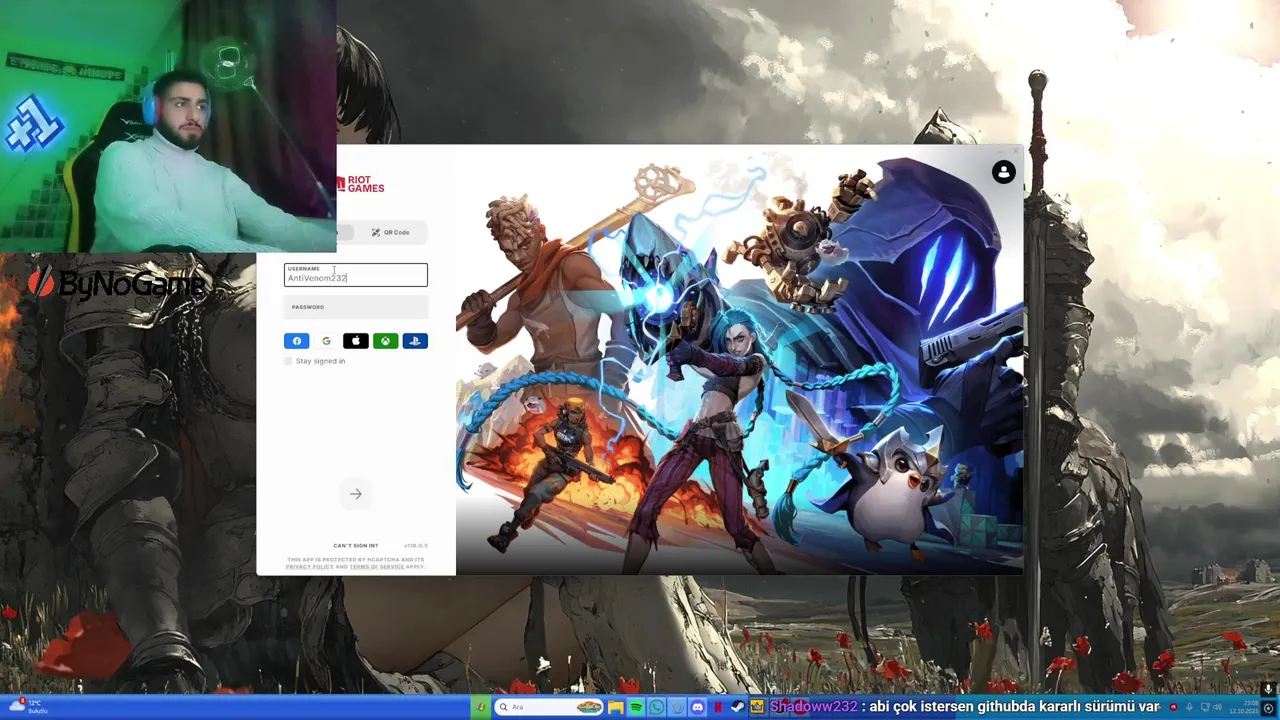Open the Terms of Service link

(x=377, y=567)
